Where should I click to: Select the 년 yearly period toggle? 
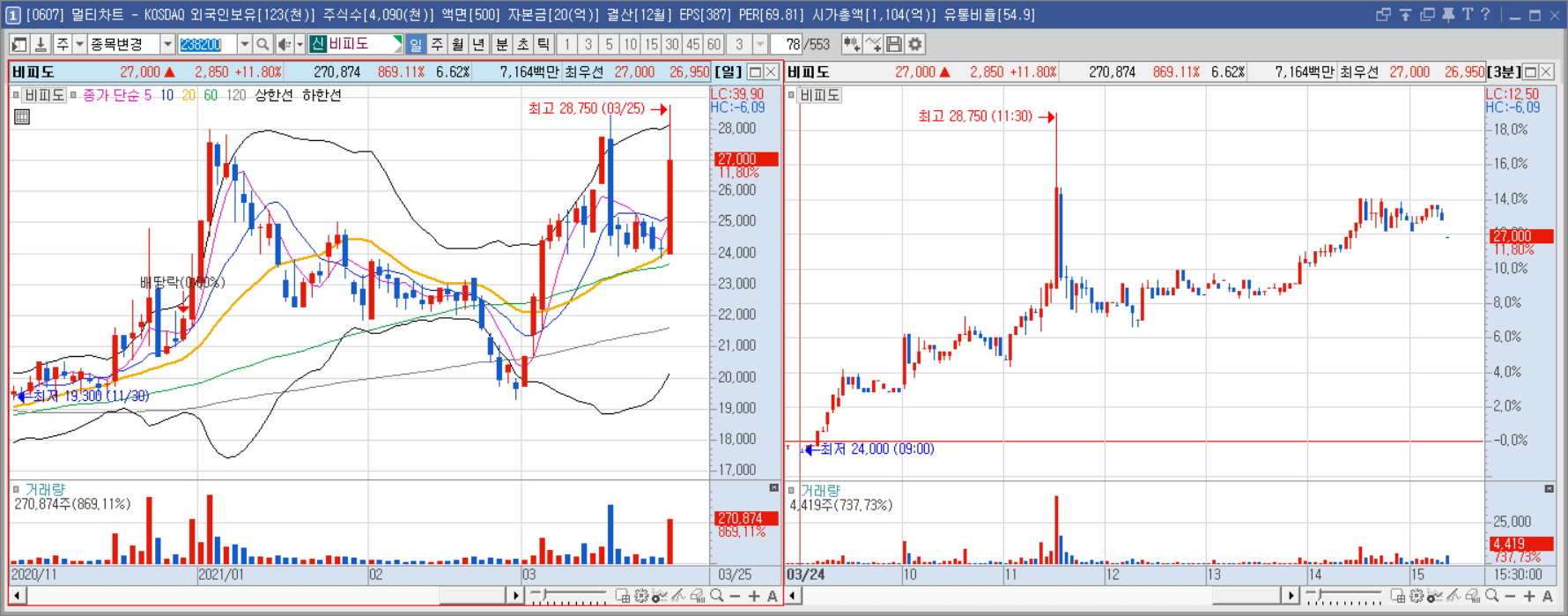(x=478, y=44)
